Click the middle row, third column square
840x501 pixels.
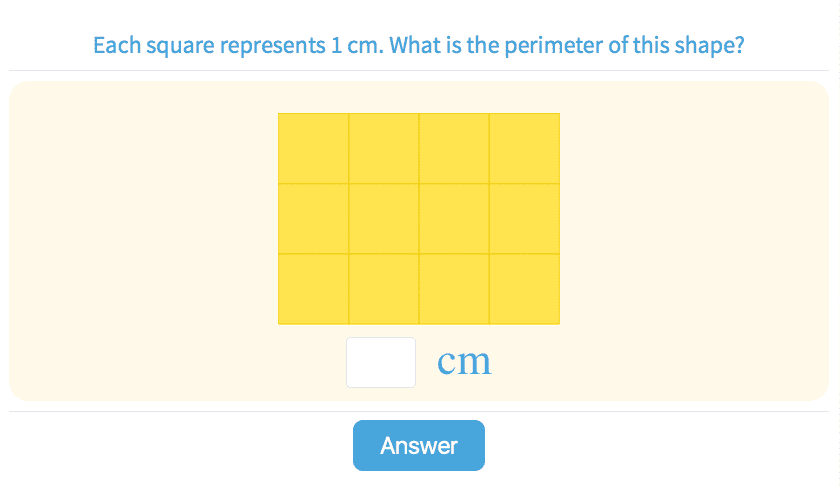coord(454,219)
